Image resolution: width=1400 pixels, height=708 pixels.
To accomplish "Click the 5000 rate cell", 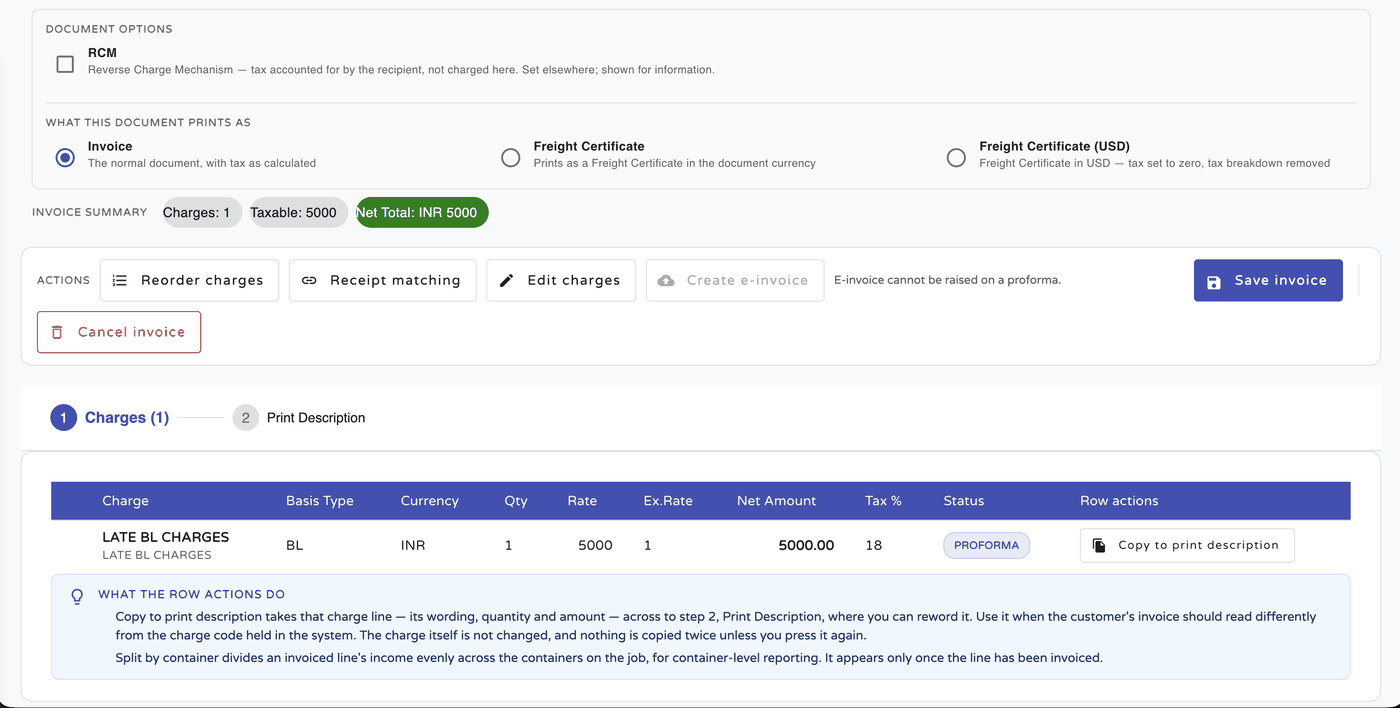I will (x=595, y=545).
